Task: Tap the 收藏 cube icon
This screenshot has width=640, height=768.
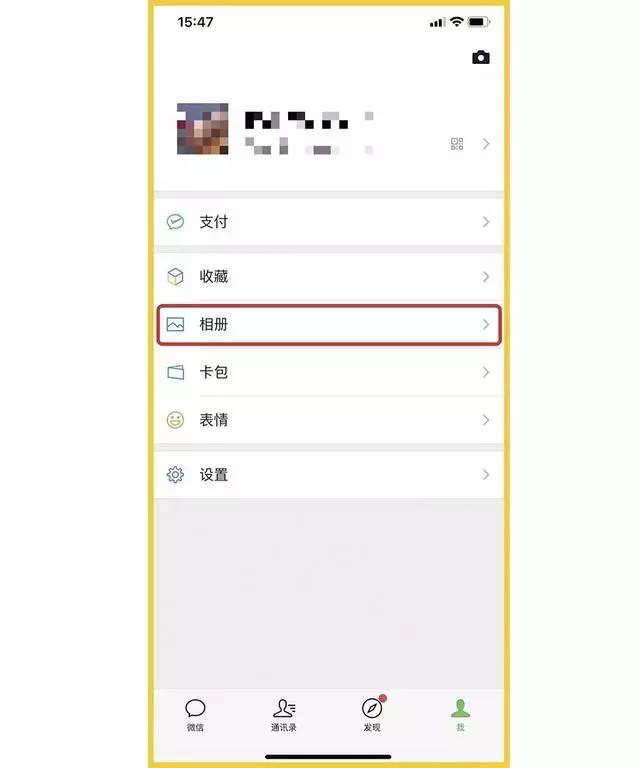Action: pos(175,277)
